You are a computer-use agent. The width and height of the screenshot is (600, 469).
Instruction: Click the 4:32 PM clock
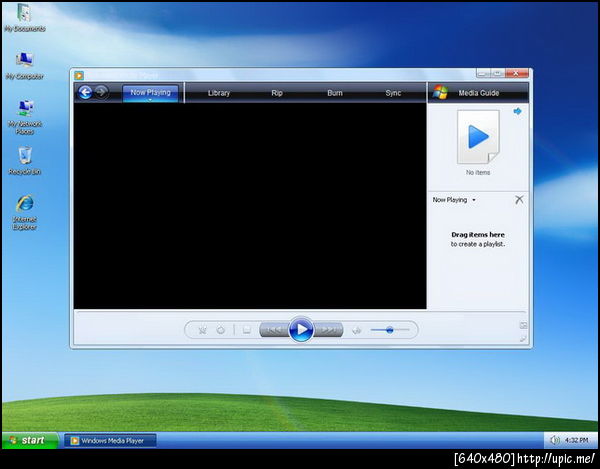point(576,440)
